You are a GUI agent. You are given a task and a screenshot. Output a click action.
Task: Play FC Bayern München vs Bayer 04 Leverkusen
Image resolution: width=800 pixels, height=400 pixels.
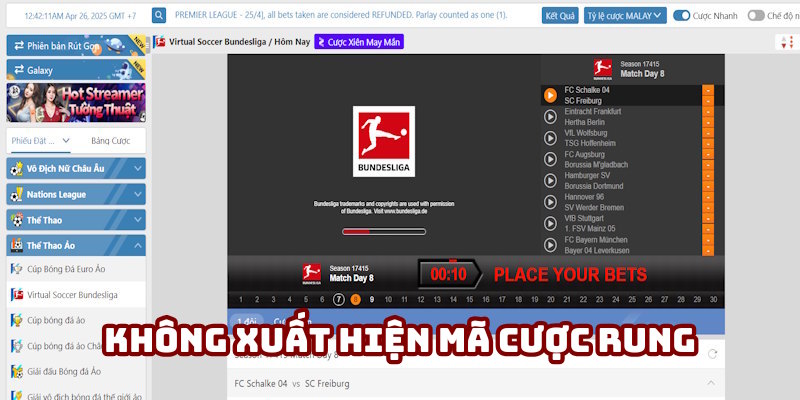550,245
